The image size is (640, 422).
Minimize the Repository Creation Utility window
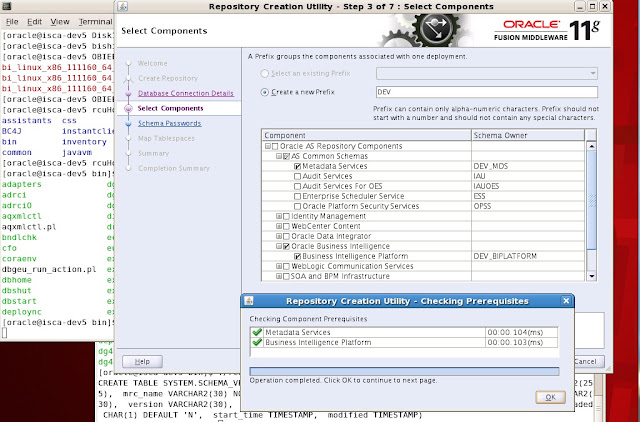pos(580,6)
